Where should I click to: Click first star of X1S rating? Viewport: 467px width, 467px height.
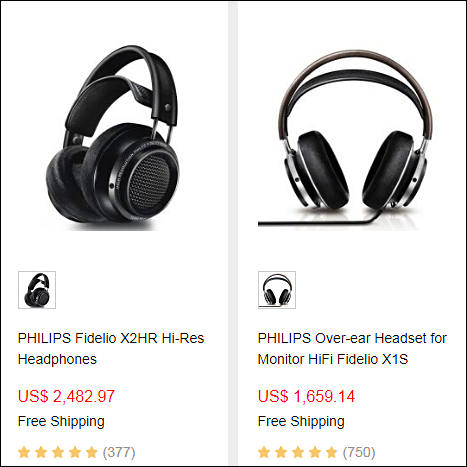click(x=264, y=452)
